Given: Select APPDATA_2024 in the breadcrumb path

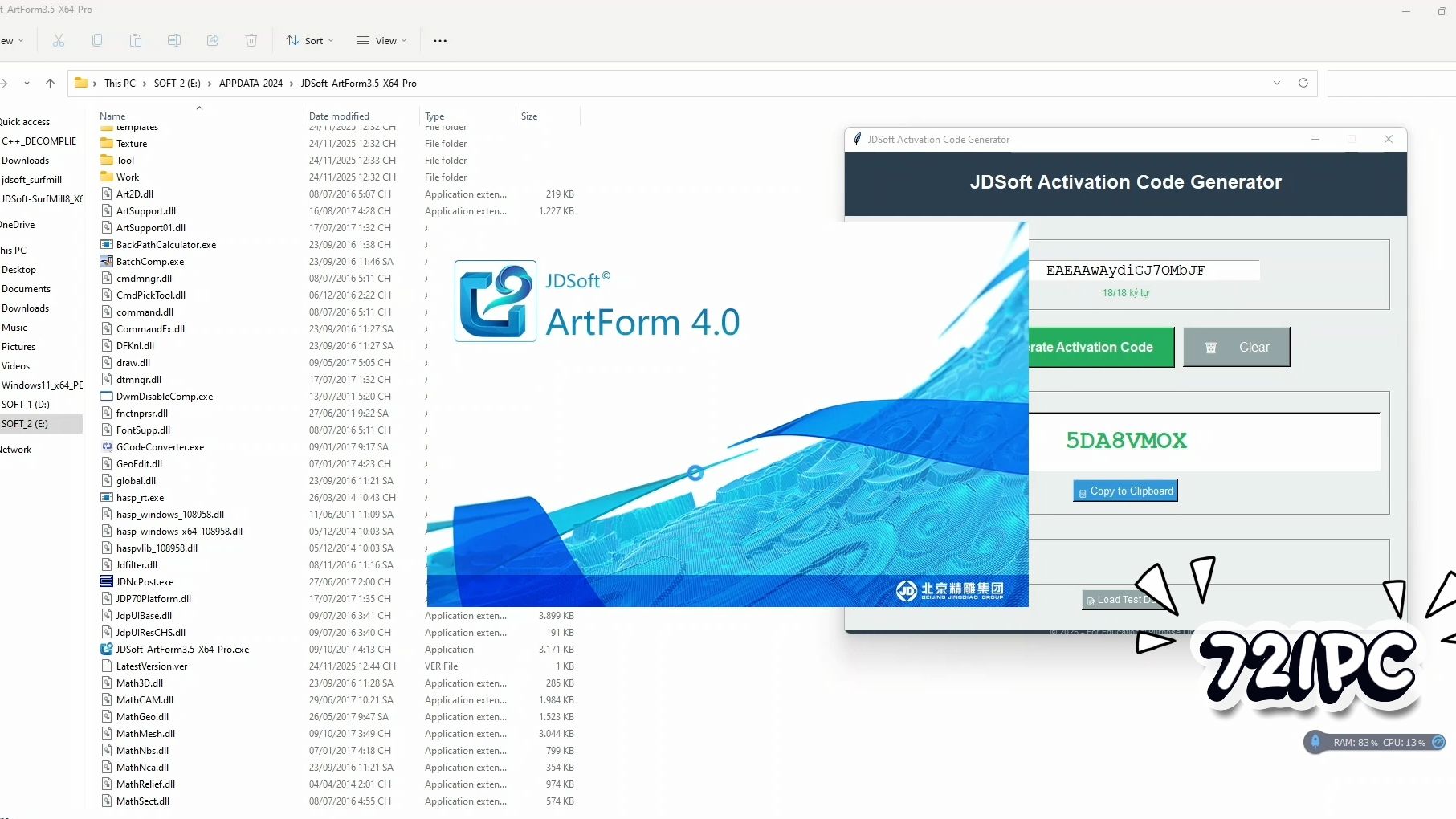Looking at the screenshot, I should [x=251, y=84].
